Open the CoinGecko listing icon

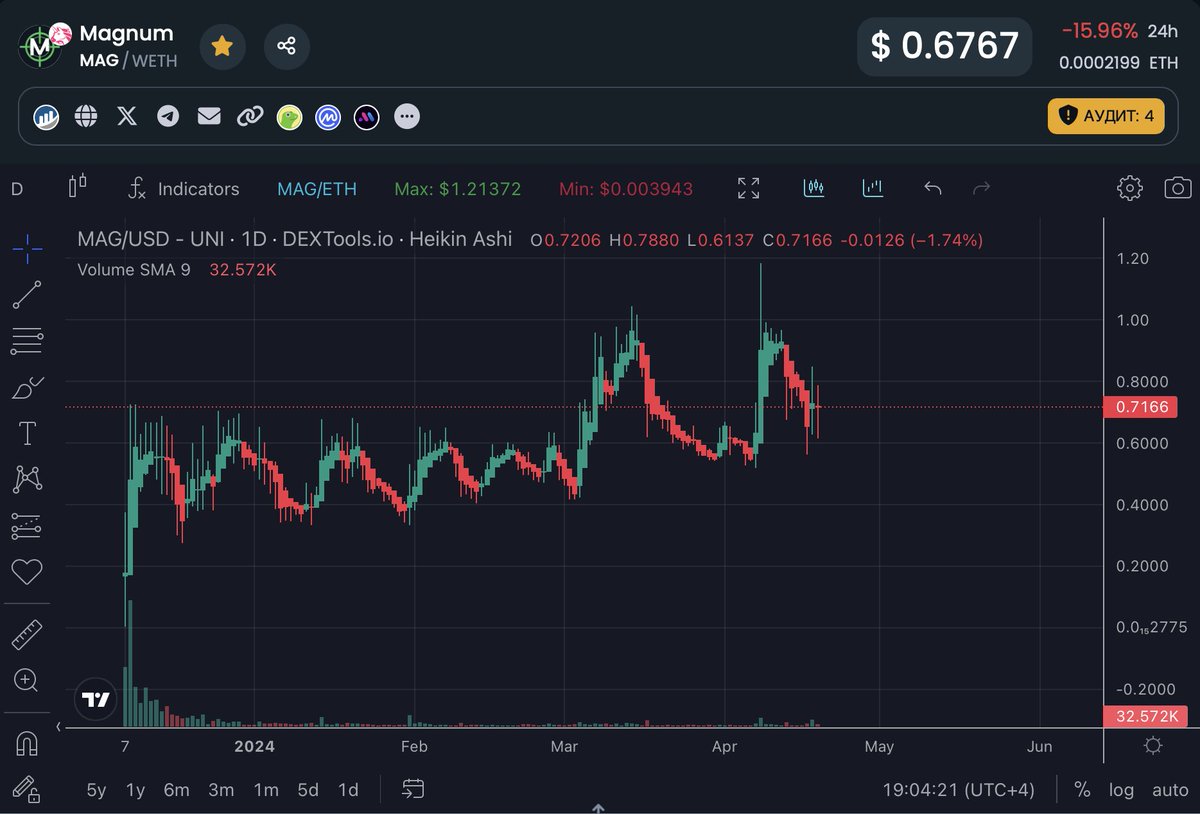[289, 118]
